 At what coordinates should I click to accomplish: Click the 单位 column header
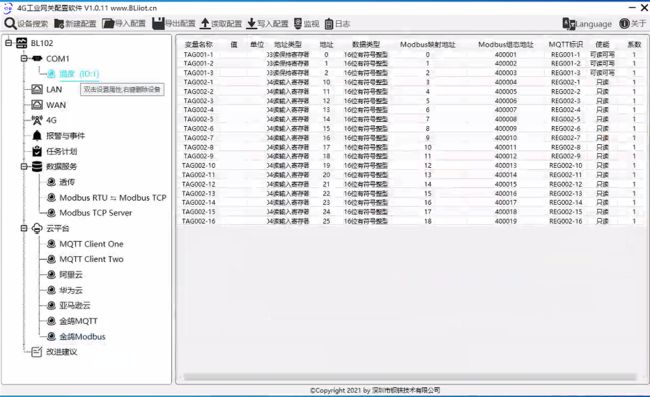click(x=257, y=44)
